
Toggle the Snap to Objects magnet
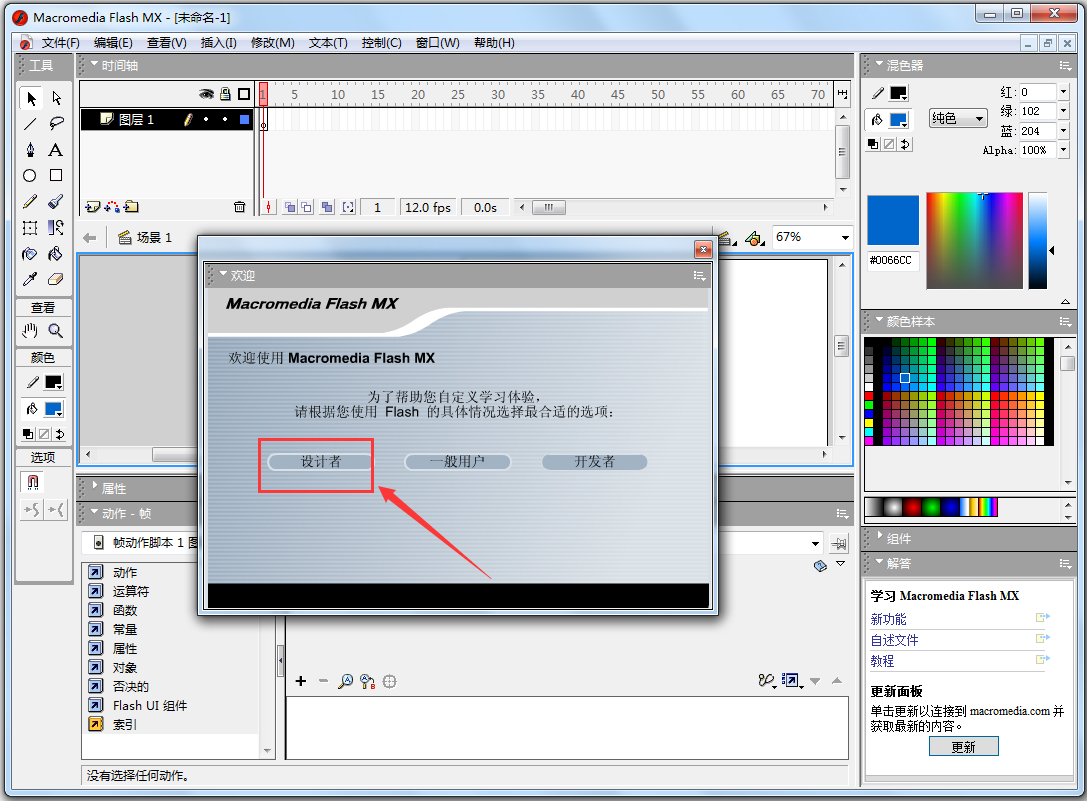point(33,482)
